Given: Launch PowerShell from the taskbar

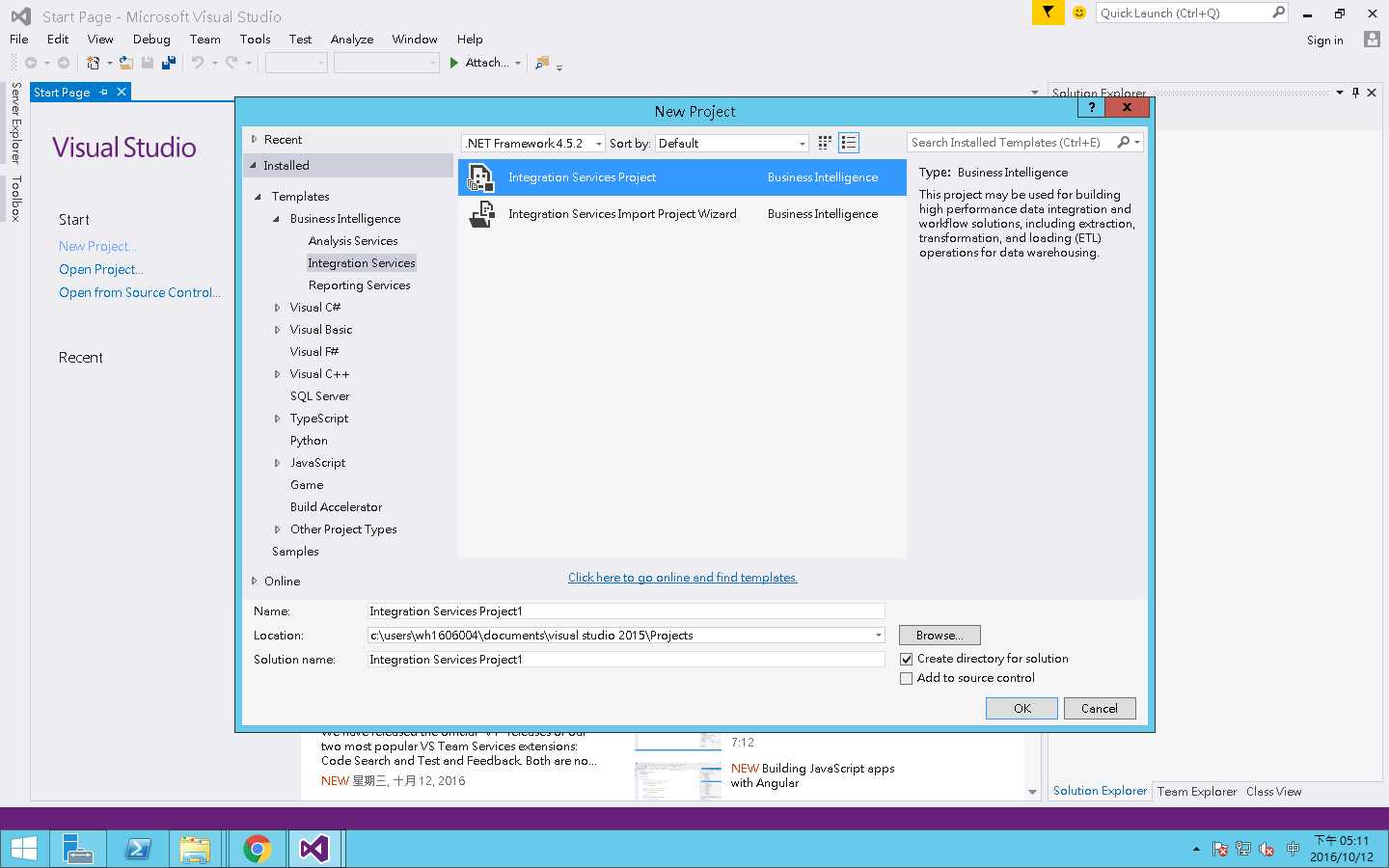Looking at the screenshot, I should click(137, 849).
